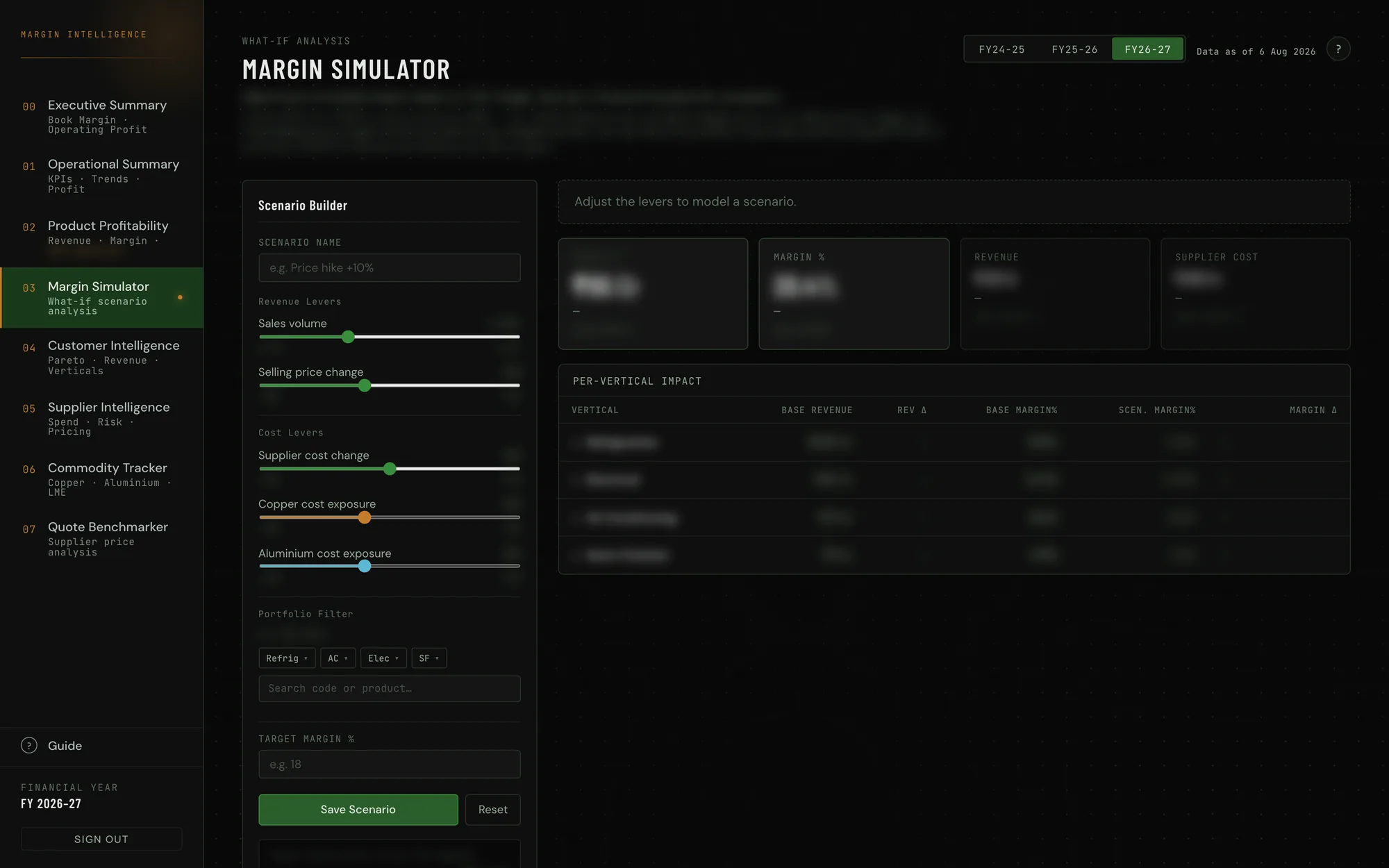The height and width of the screenshot is (868, 1389).
Task: Click the BASE REVENUE column header
Action: (x=817, y=410)
